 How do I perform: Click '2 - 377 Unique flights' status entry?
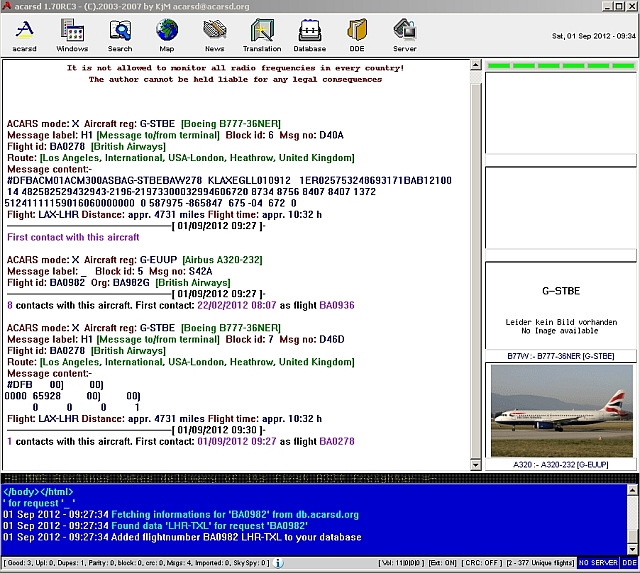point(540,563)
